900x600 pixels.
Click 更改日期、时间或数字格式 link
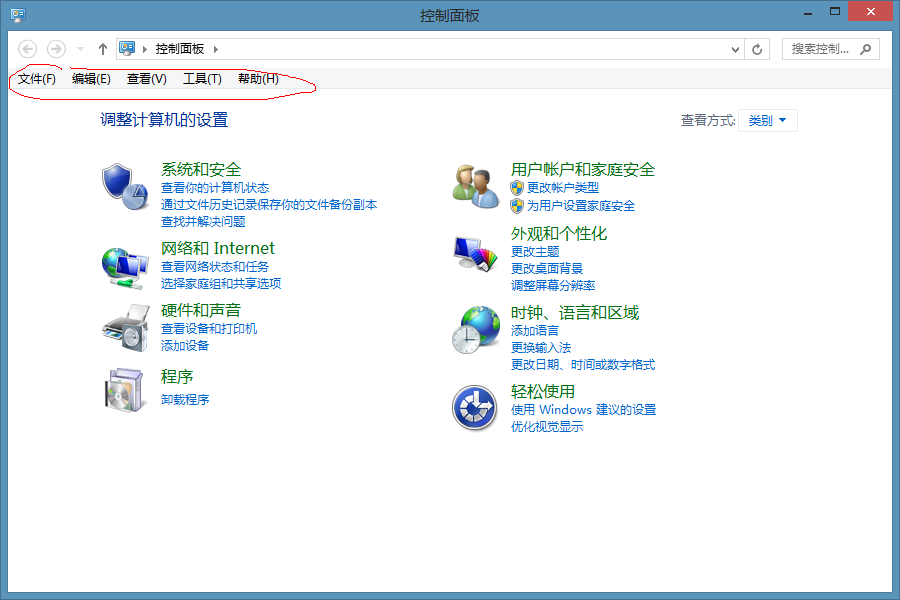click(583, 365)
